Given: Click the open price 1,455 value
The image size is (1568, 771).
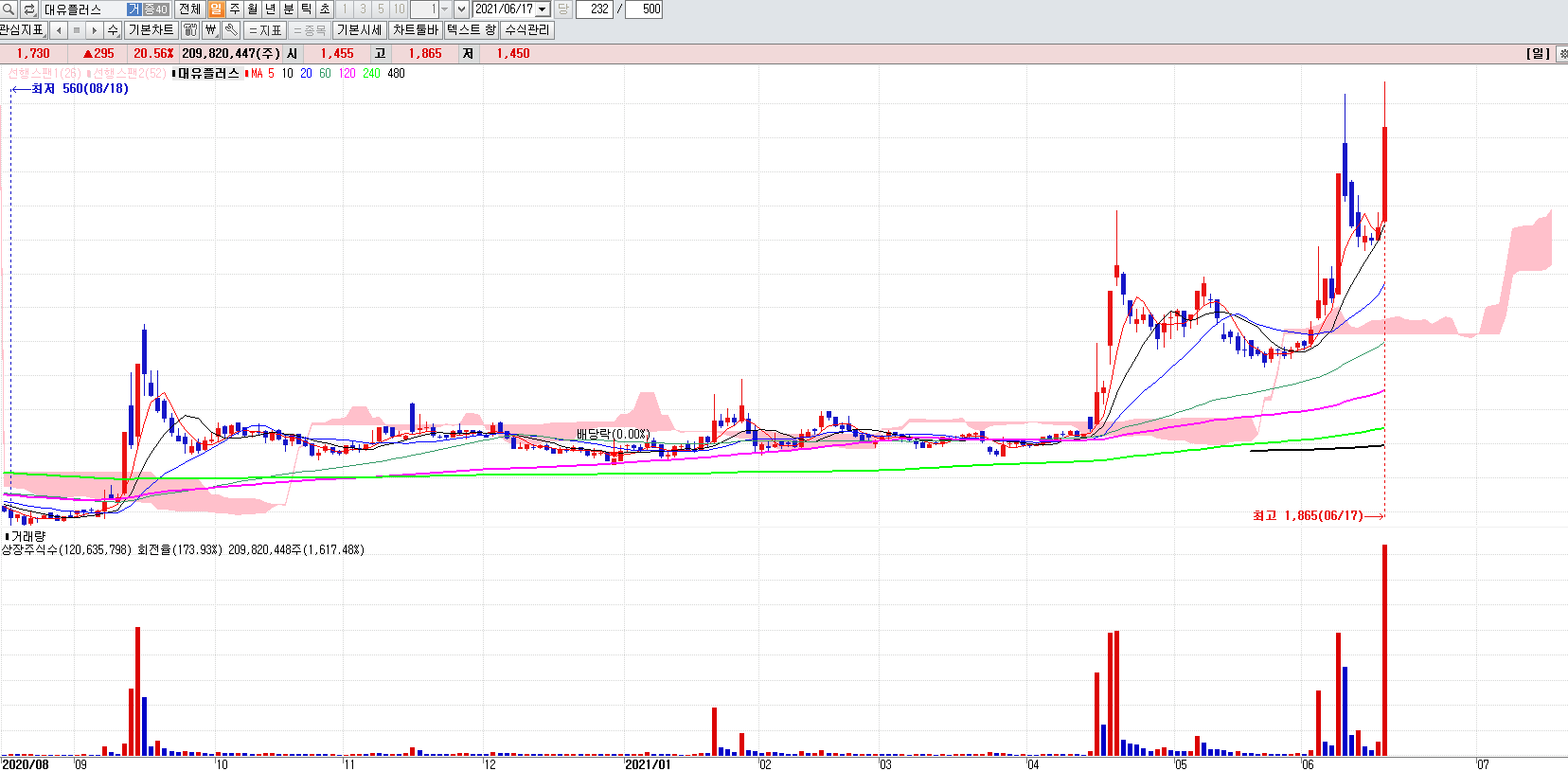Looking at the screenshot, I should coord(337,54).
